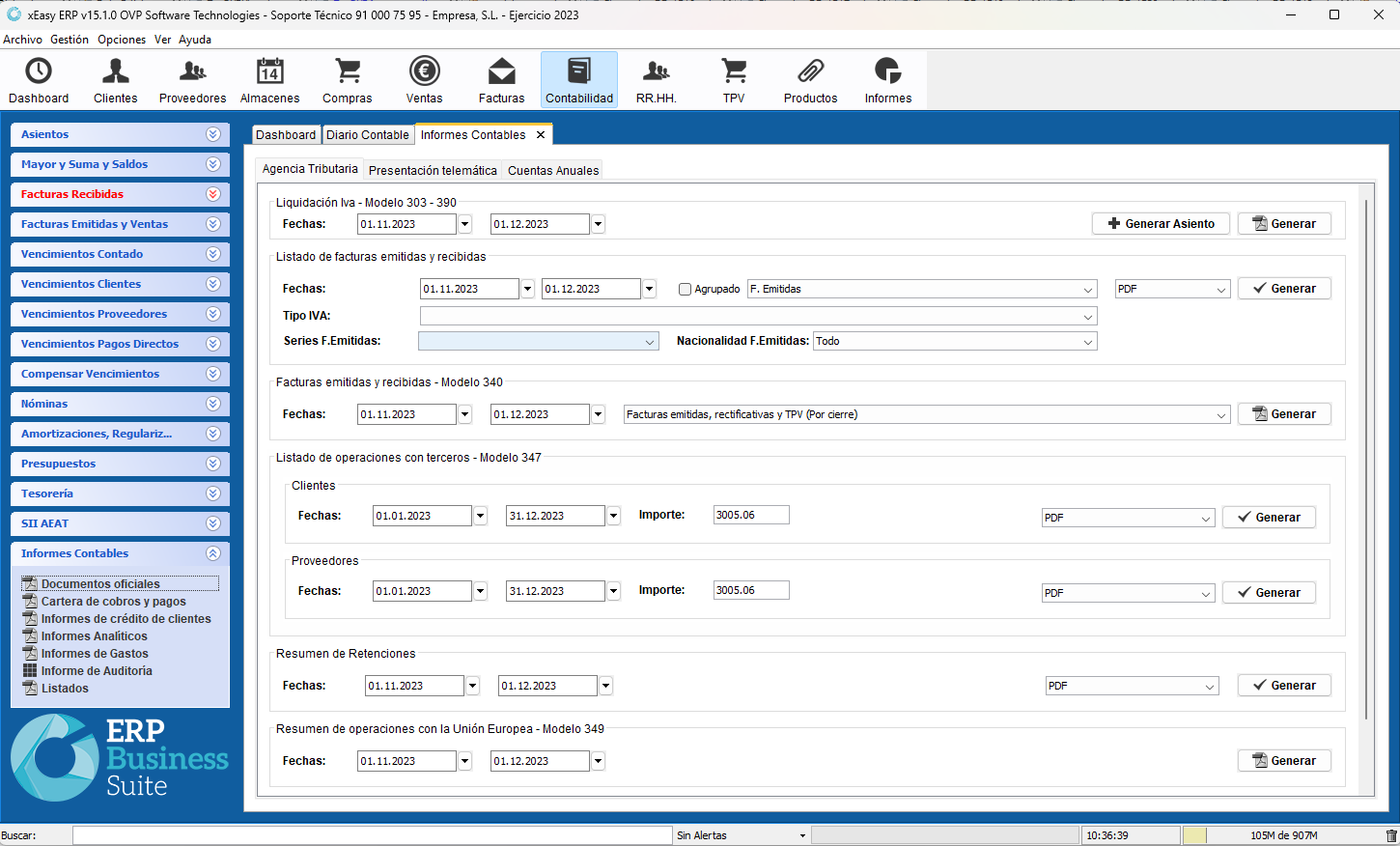This screenshot has width=1400, height=846.
Task: Click memory usage indicator 105M de 907M
Action: point(1284,835)
